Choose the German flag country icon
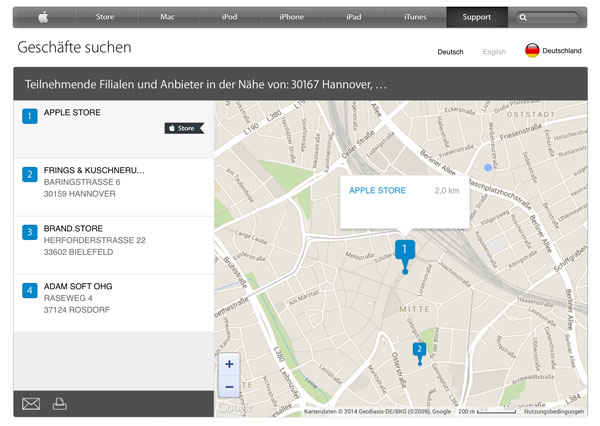Image resolution: width=600 pixels, height=426 pixels. pyautogui.click(x=532, y=51)
